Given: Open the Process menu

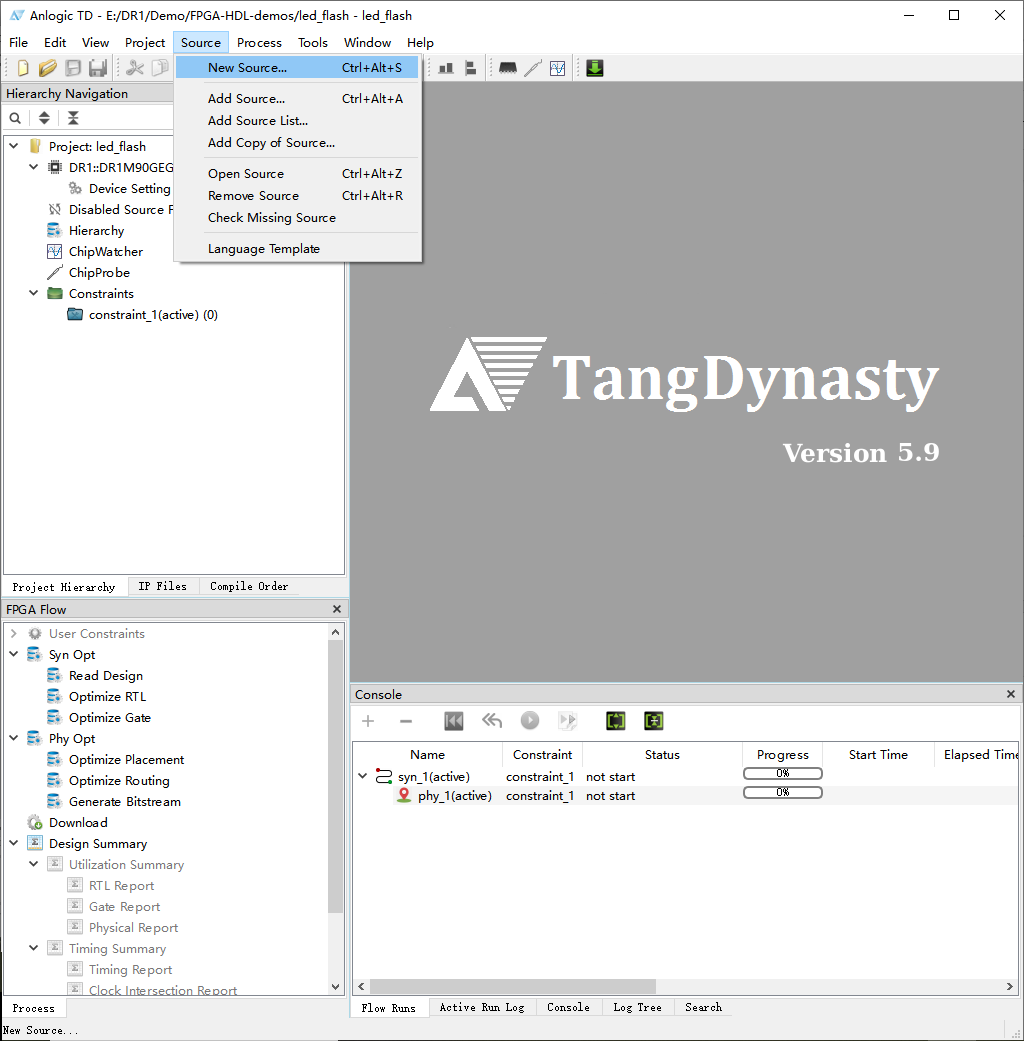Looking at the screenshot, I should 259,42.
